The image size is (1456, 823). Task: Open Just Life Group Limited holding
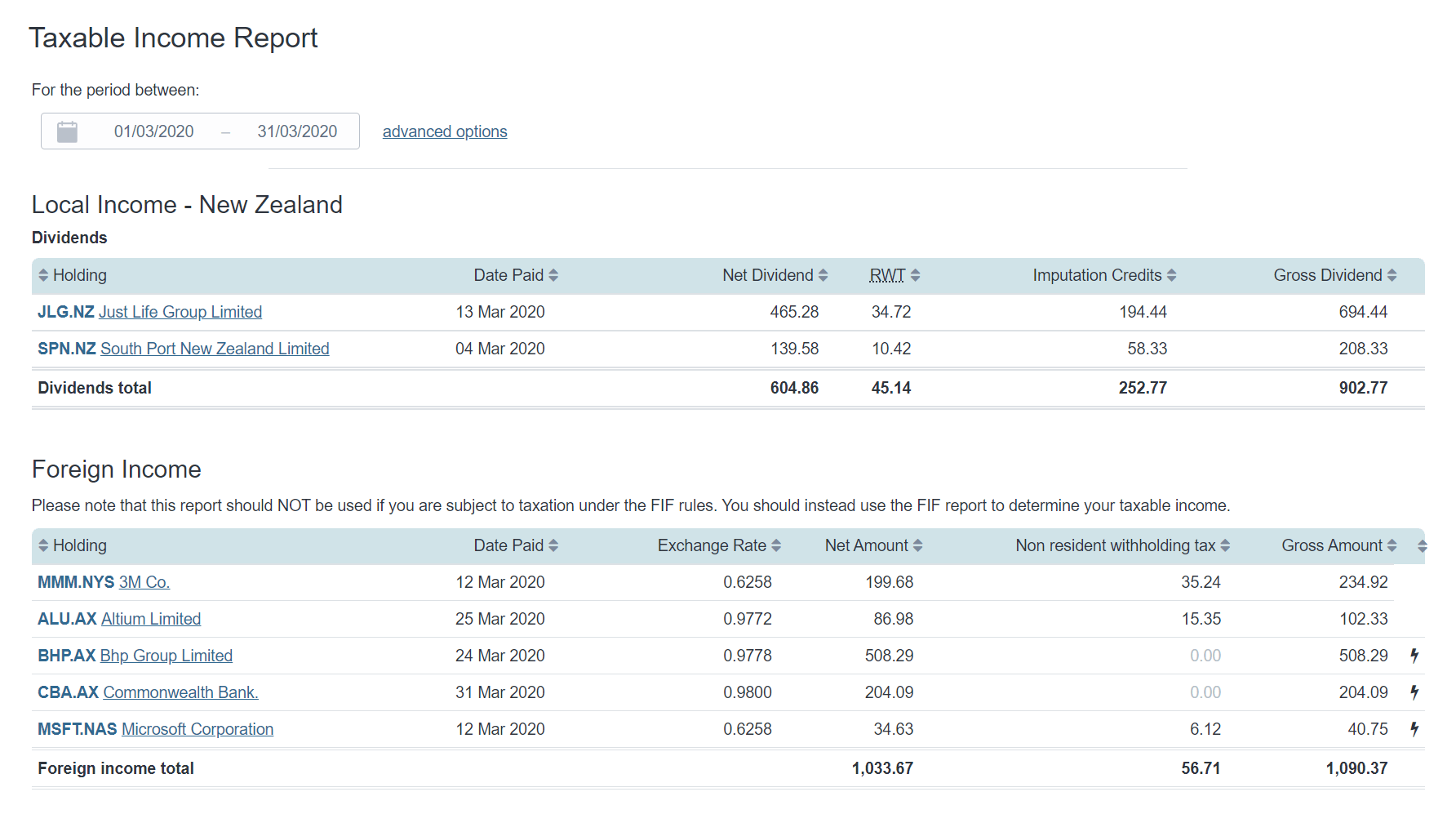[x=180, y=312]
